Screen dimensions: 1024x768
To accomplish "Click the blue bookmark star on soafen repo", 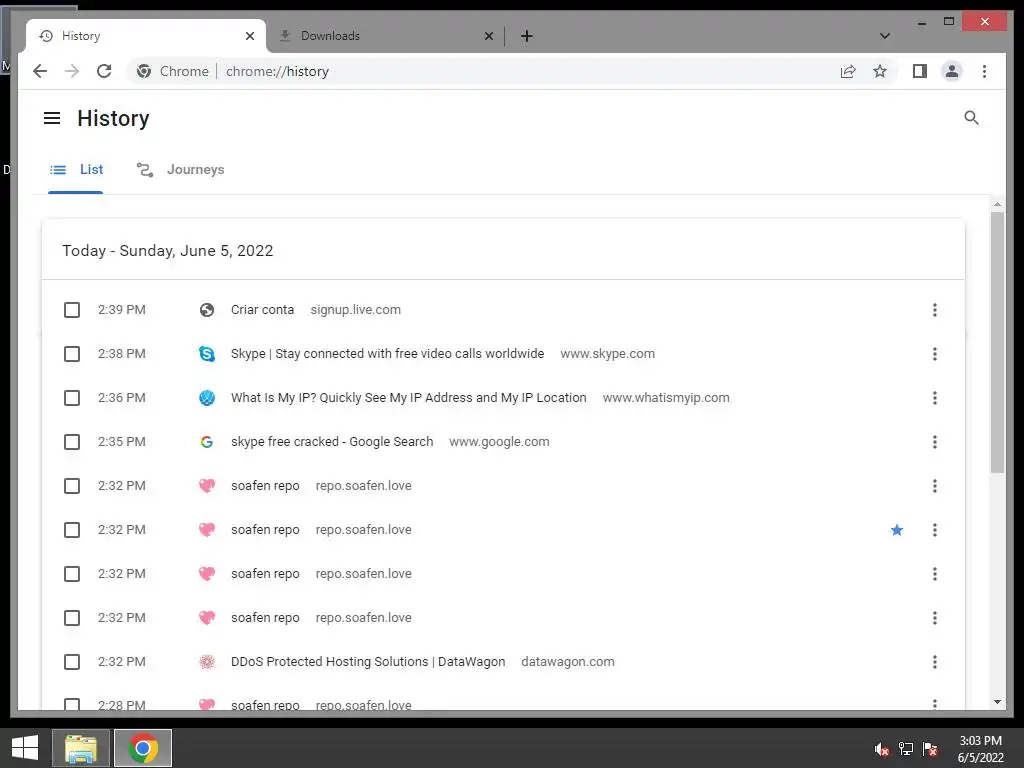I will point(897,530).
